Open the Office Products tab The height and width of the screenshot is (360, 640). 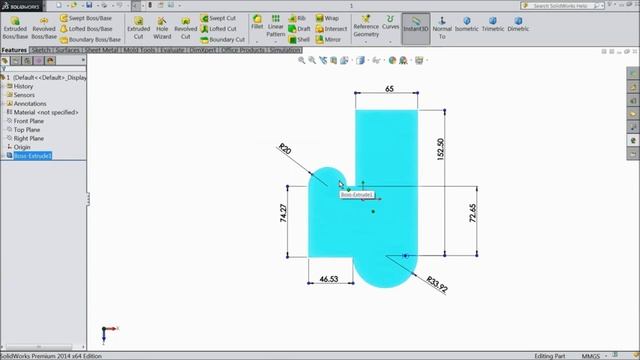pos(243,50)
